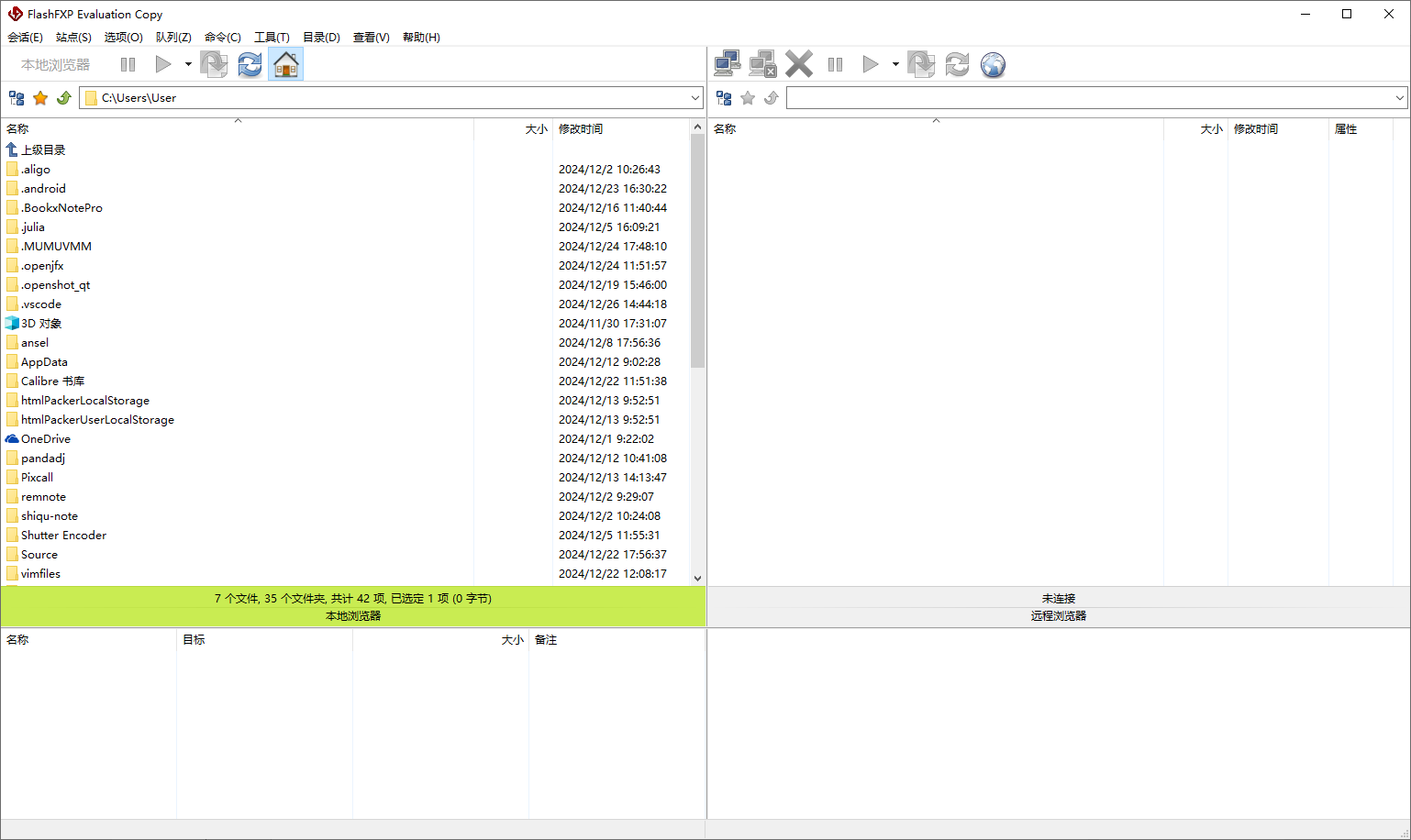
Task: Select the vimfiles folder
Action: (40, 574)
